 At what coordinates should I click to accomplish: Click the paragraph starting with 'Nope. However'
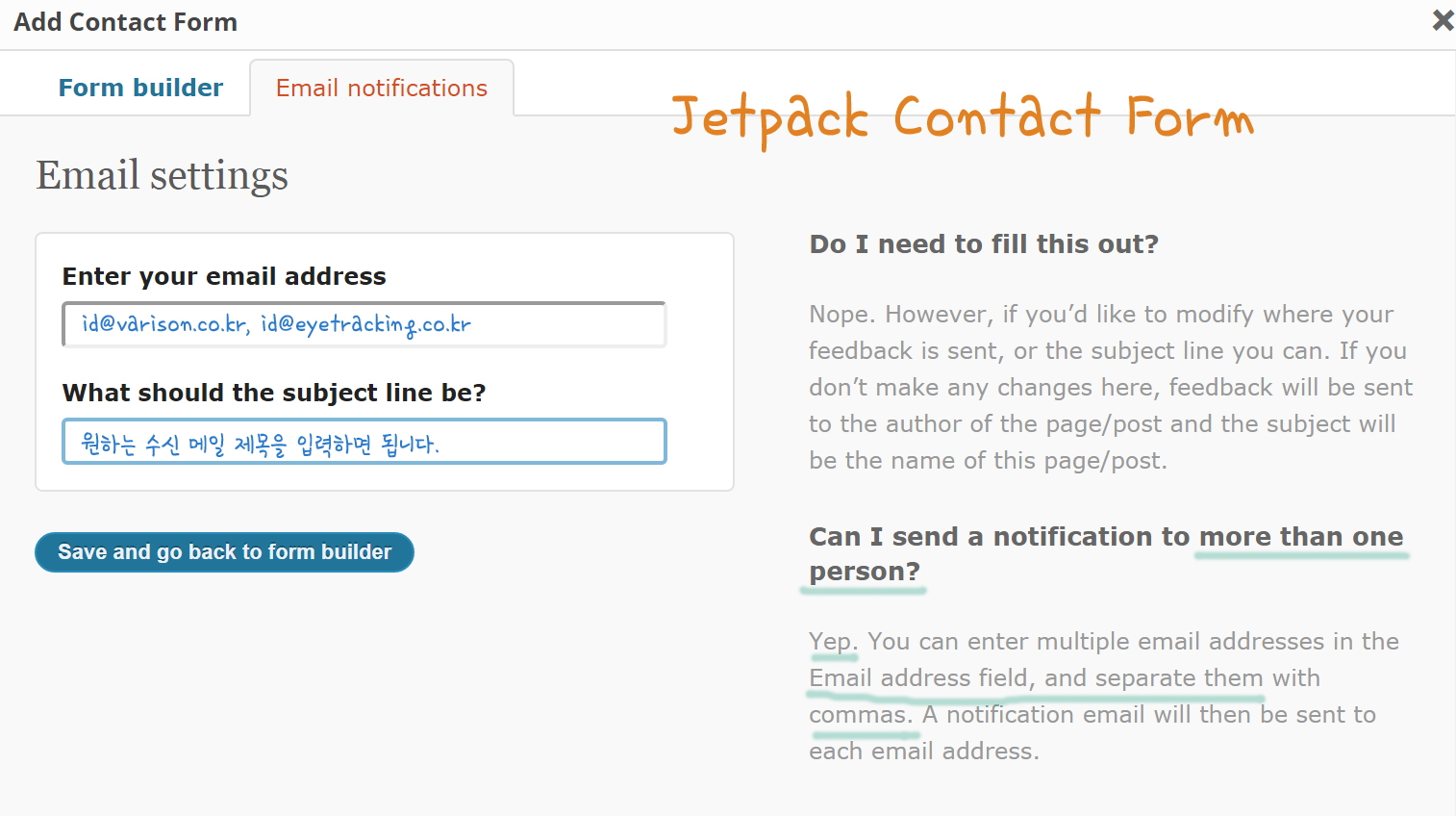pos(1111,388)
